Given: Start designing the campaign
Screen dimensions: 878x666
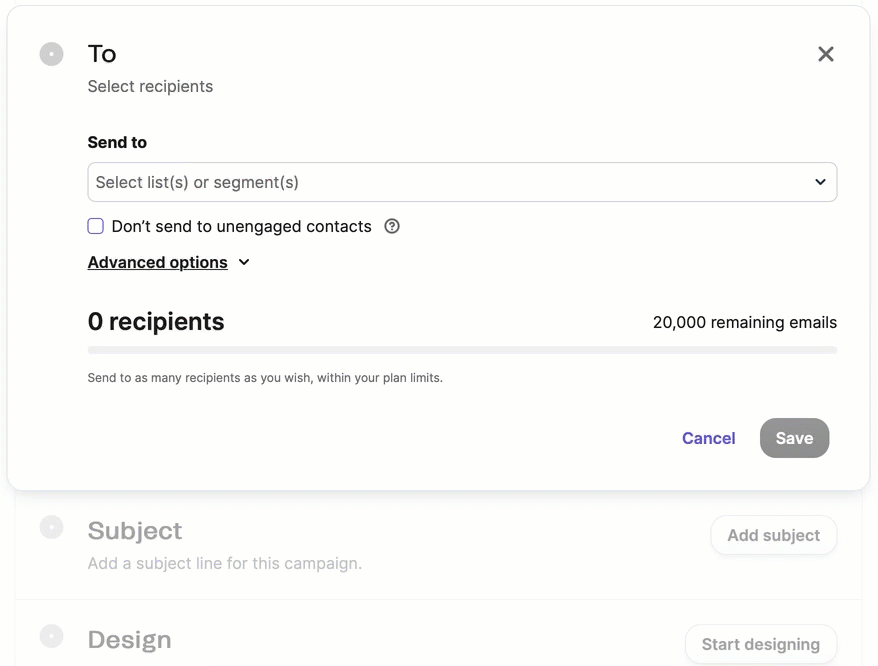Looking at the screenshot, I should [x=760, y=644].
